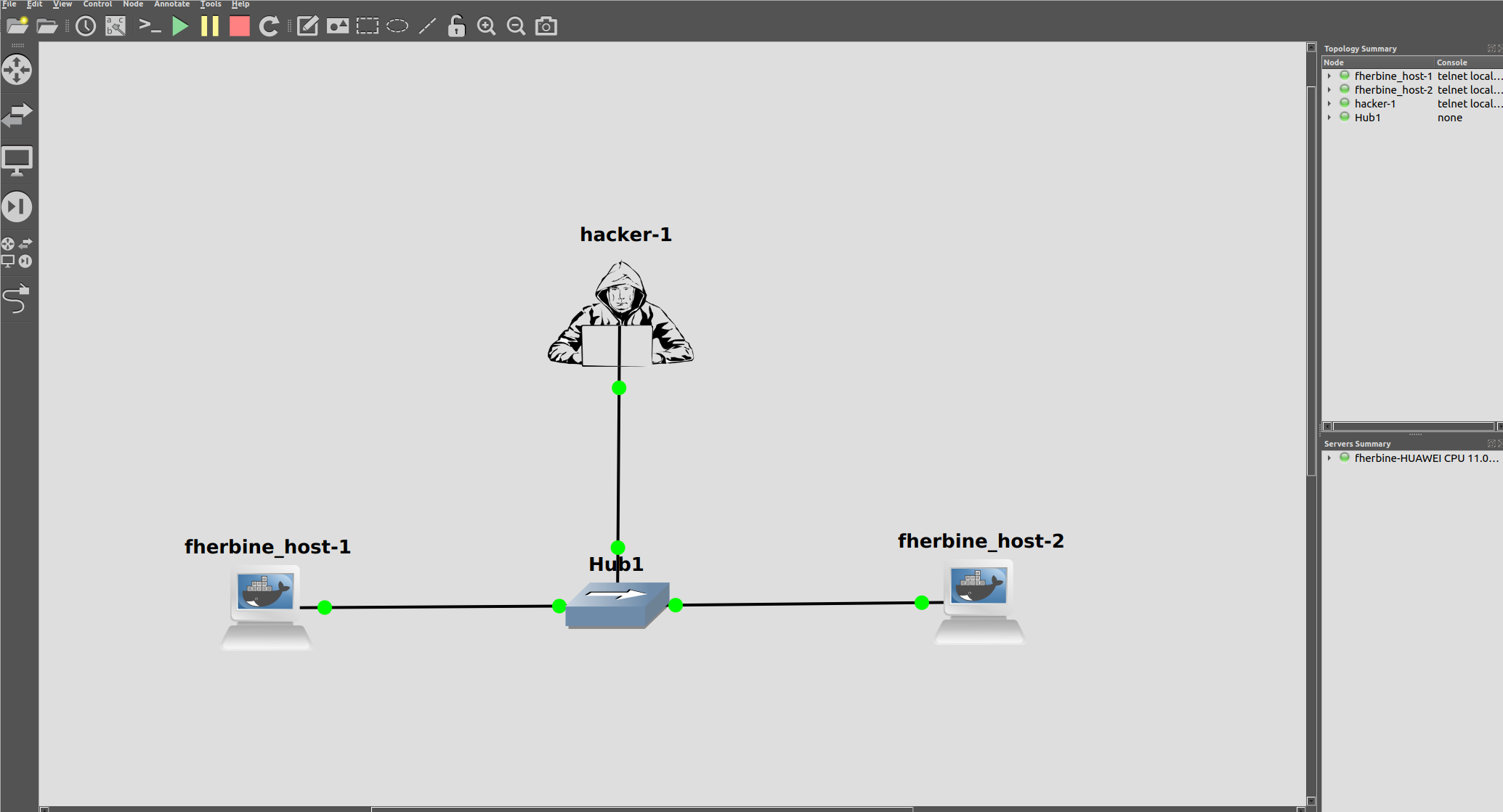Click the yellow suspend all nodes icon
1503x812 pixels.
pyautogui.click(x=210, y=27)
